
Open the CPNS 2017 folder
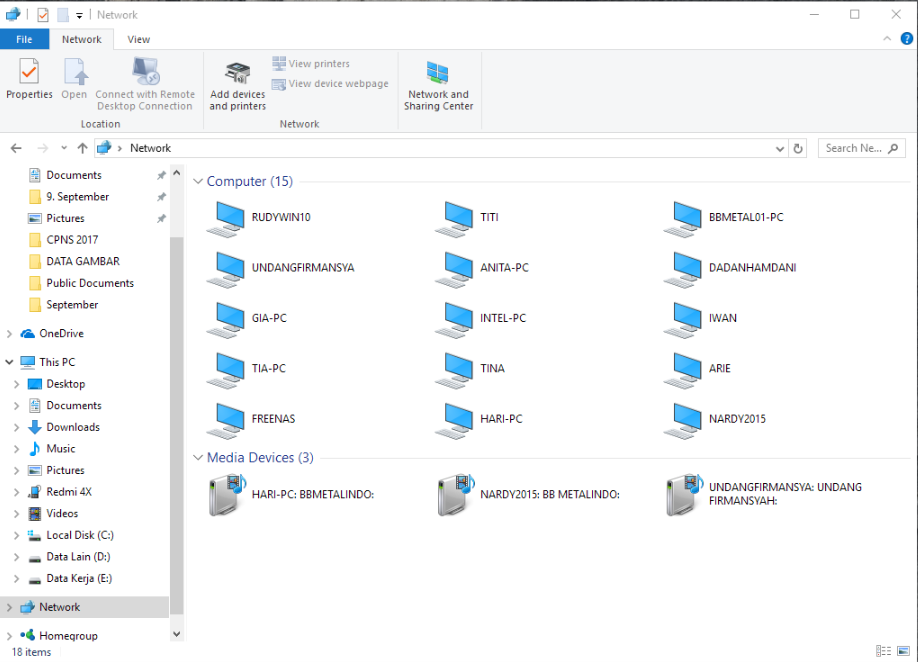point(72,240)
